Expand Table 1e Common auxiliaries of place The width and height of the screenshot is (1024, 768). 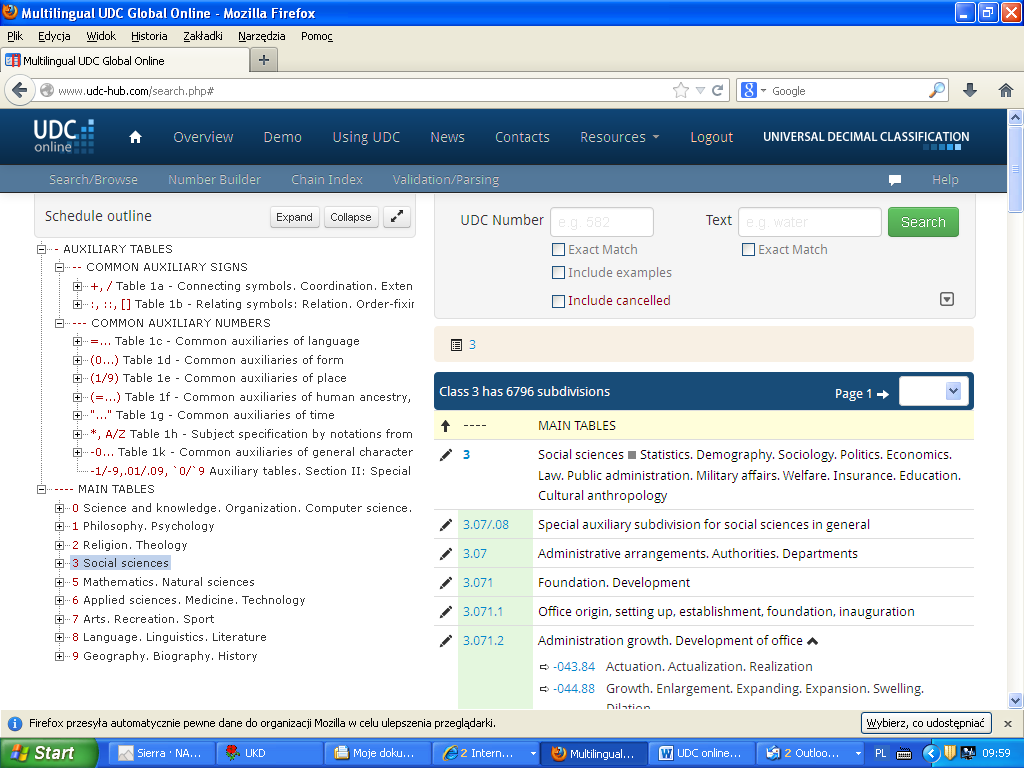click(77, 379)
